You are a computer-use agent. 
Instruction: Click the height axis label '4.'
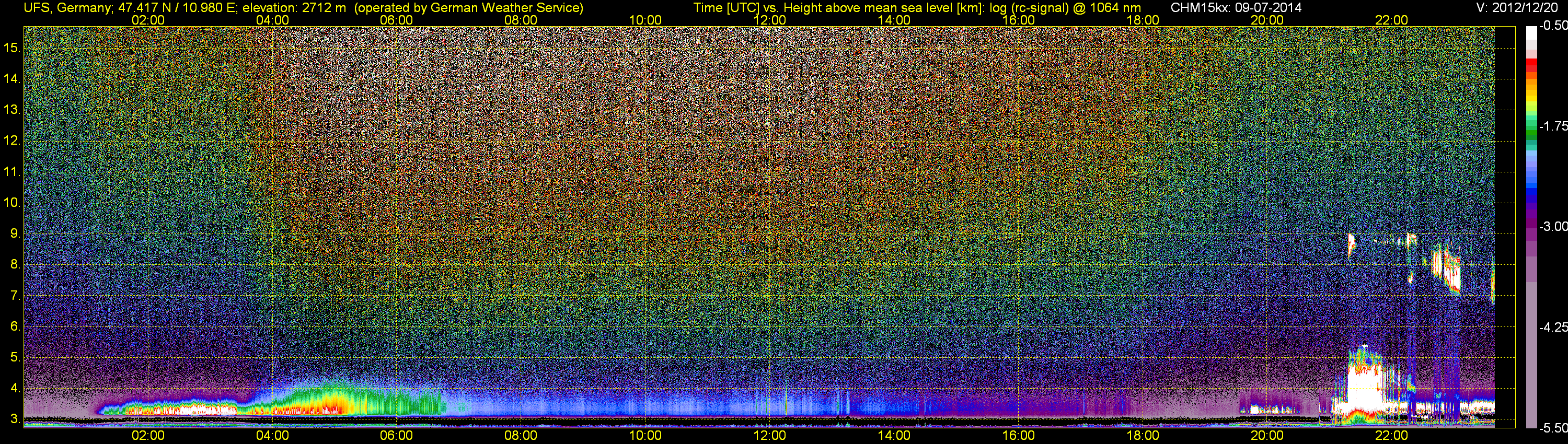pyautogui.click(x=15, y=389)
